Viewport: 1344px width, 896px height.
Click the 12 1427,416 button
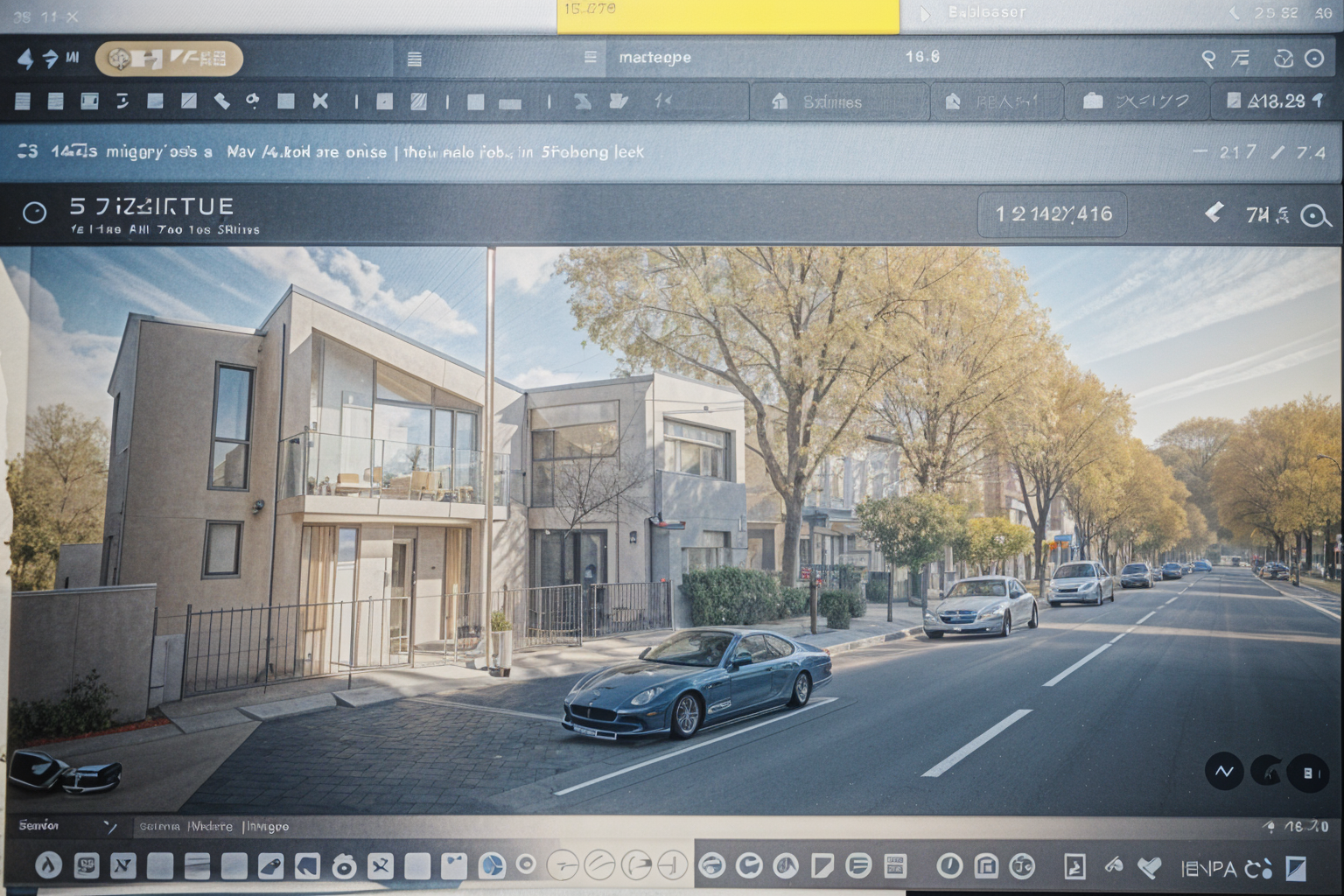[x=1053, y=214]
